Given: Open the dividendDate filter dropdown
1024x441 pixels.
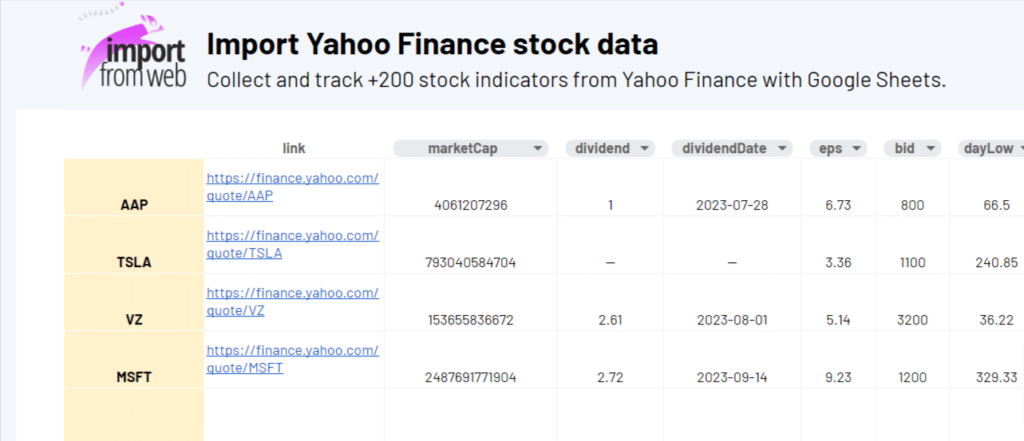Looking at the screenshot, I should [x=781, y=148].
